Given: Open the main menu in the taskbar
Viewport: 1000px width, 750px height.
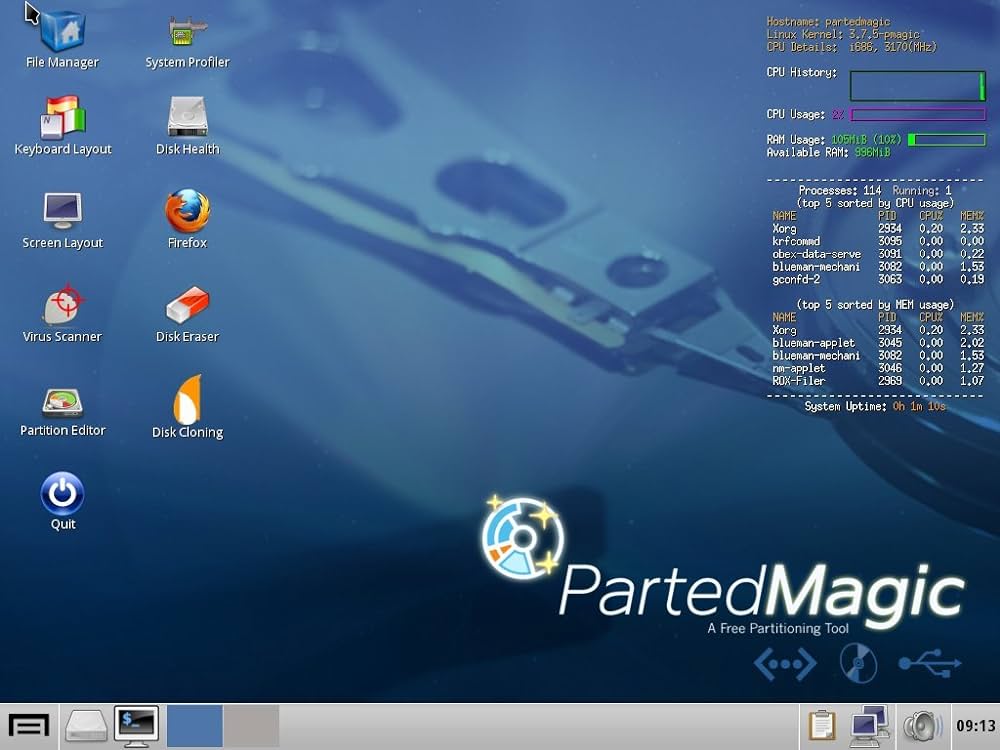Looking at the screenshot, I should coord(28,726).
